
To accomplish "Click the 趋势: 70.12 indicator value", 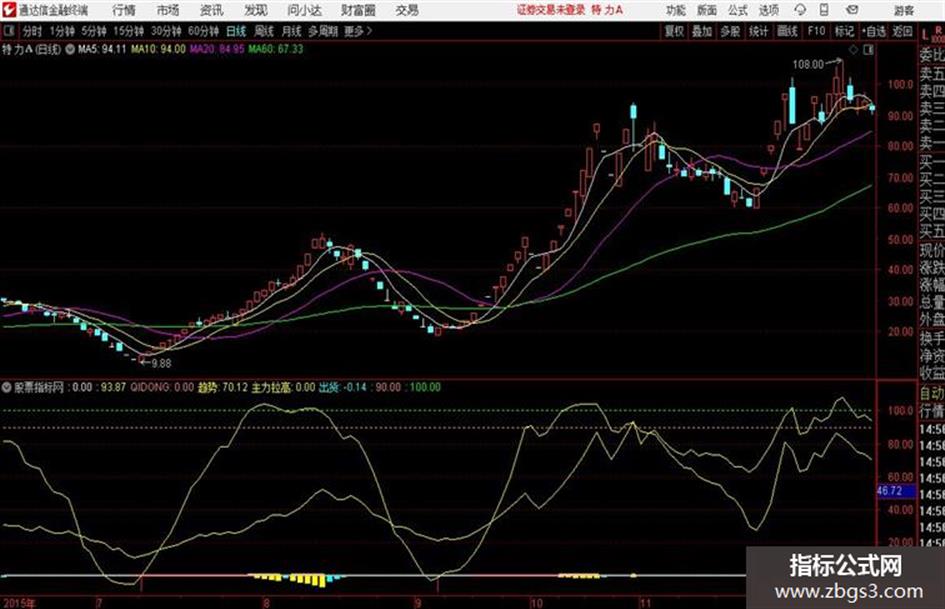I will click(222, 387).
